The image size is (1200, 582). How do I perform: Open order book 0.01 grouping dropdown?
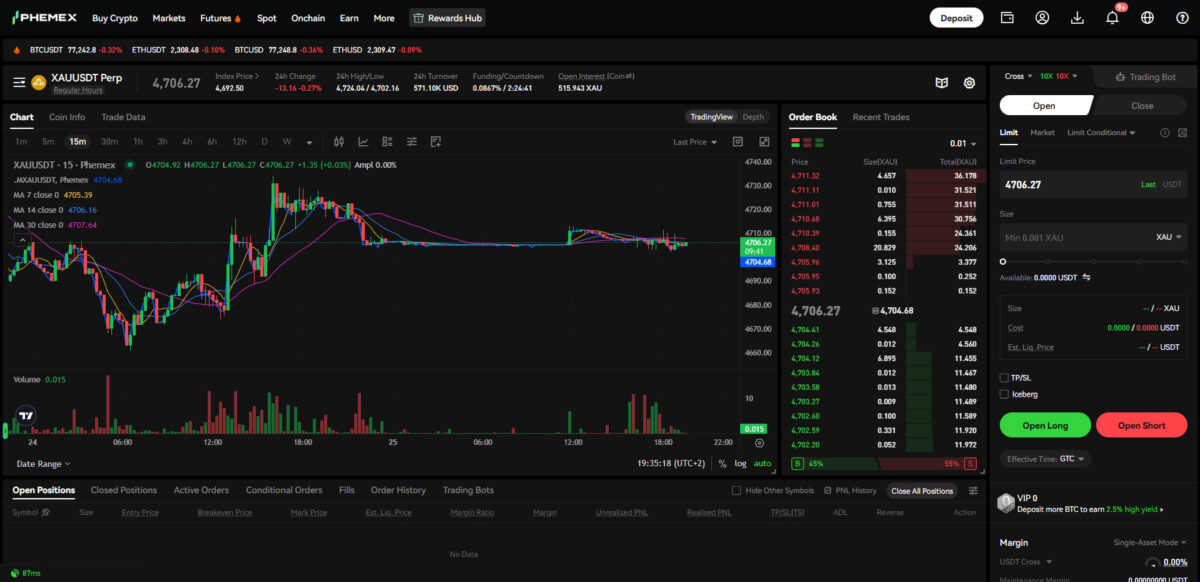coord(963,144)
